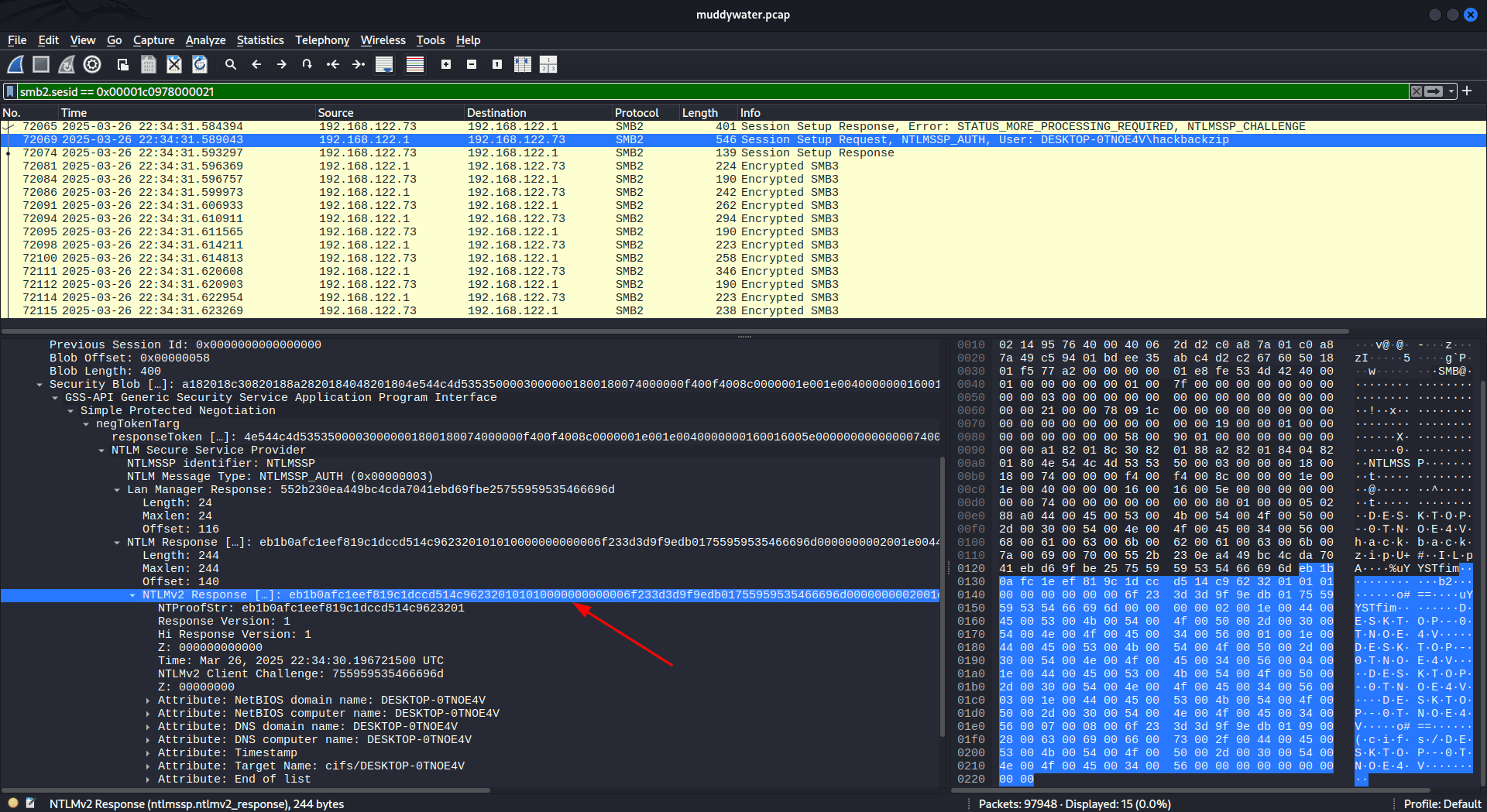Viewport: 1487px width, 812px height.
Task: Reload this capture file icon
Action: click(x=200, y=64)
